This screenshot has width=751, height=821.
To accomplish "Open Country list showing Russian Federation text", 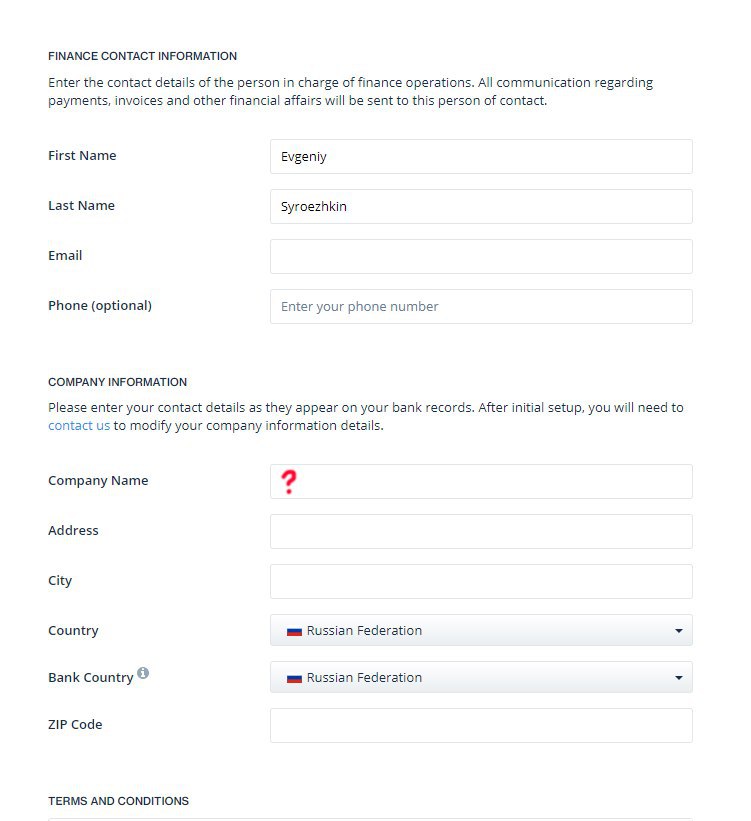I will click(x=364, y=631).
